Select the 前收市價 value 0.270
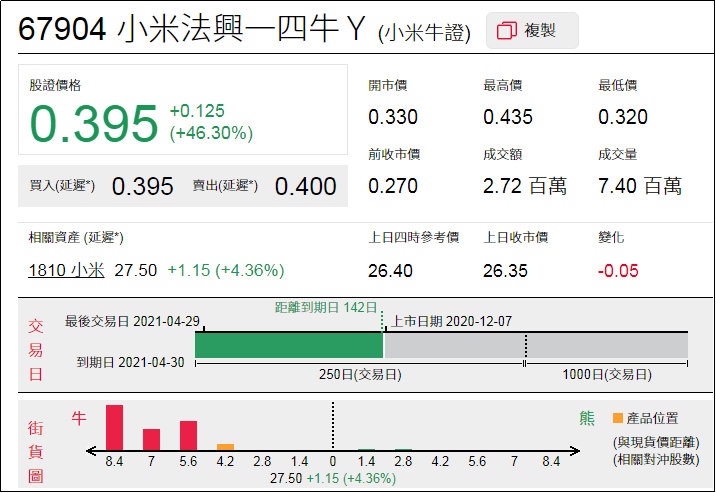716x493 pixels. (393, 186)
